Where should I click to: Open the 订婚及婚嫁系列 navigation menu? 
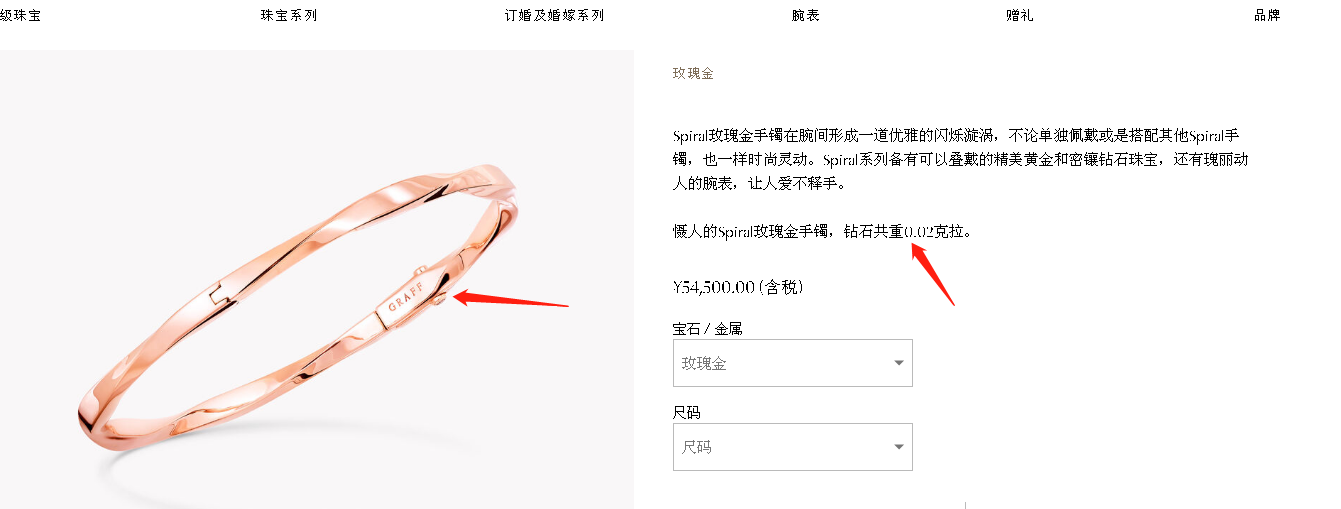click(x=554, y=16)
